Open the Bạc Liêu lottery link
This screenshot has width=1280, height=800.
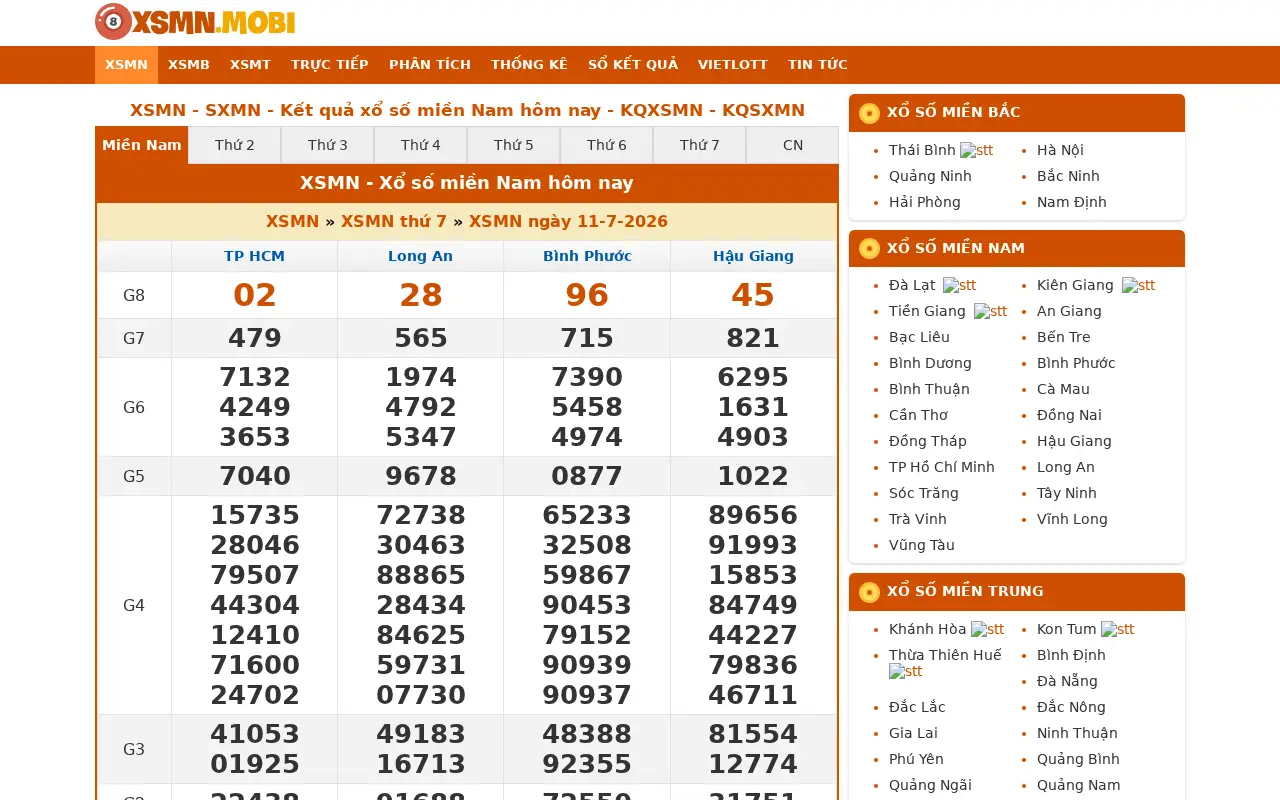tap(919, 337)
